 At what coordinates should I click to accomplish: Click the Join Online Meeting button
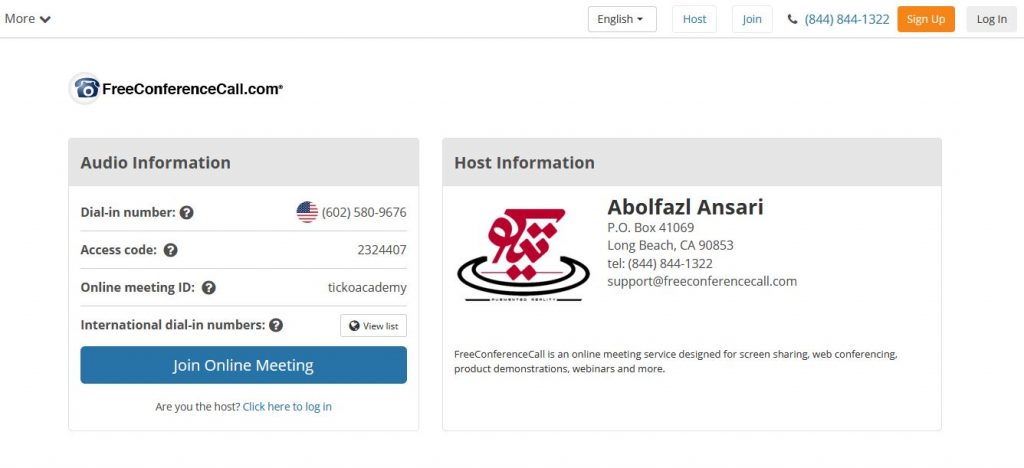pyautogui.click(x=244, y=365)
